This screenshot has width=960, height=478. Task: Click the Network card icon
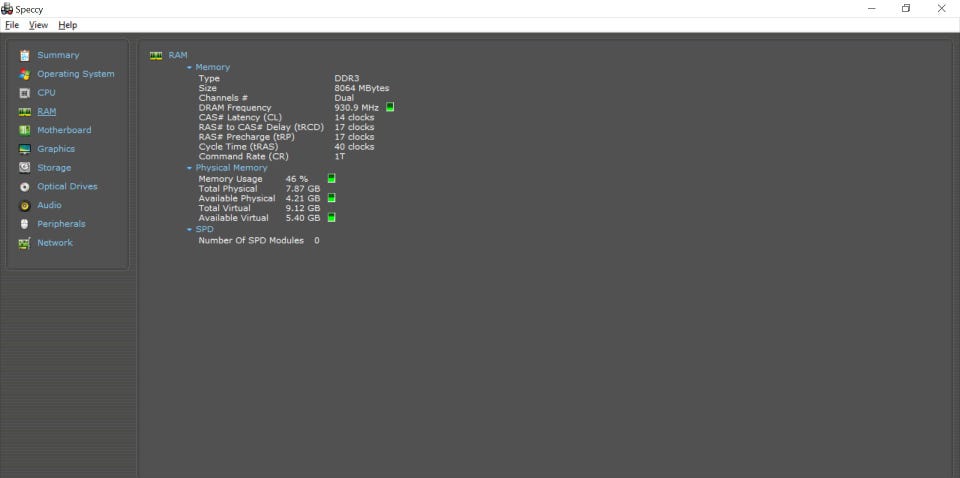24,243
